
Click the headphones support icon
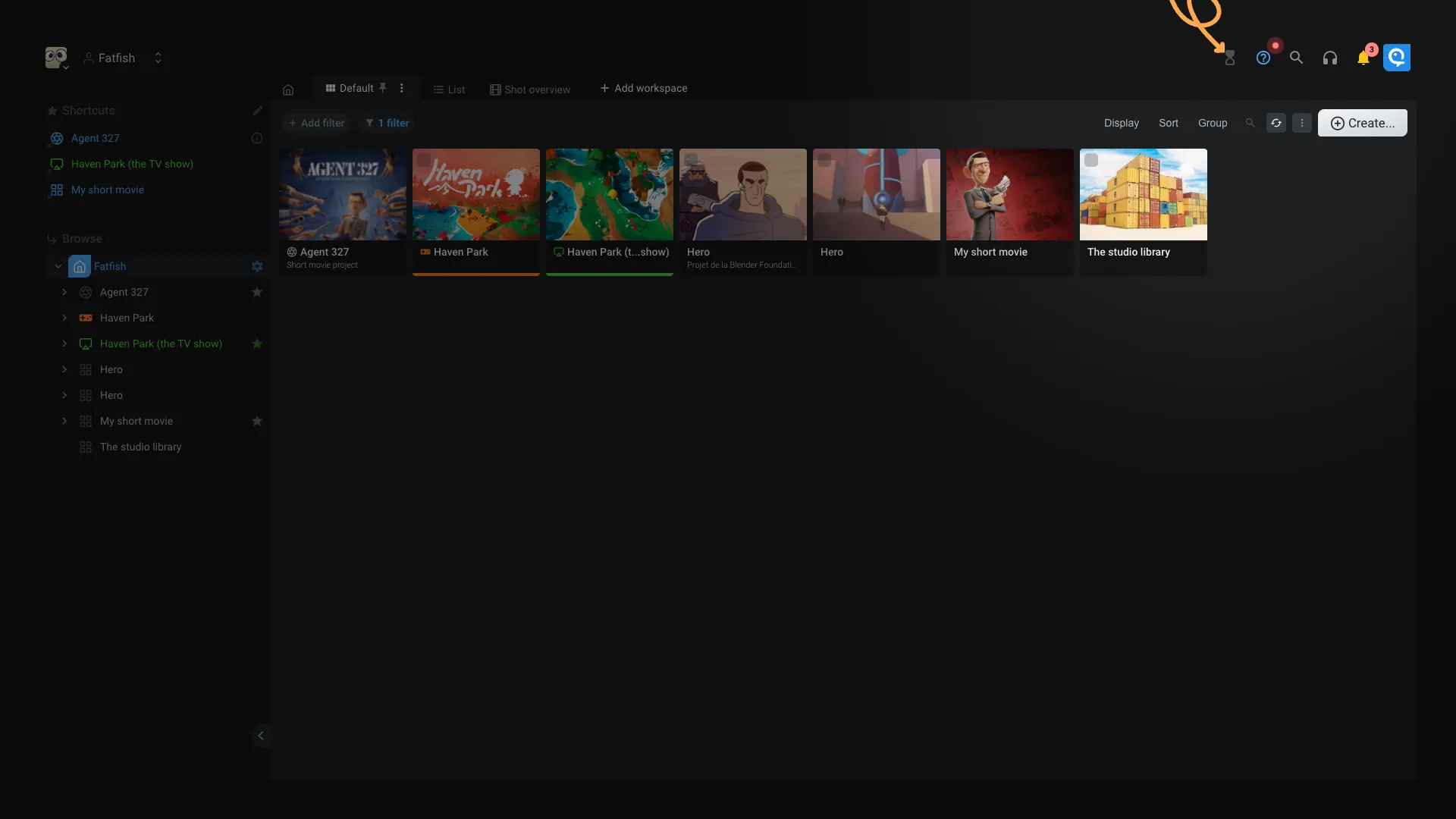pos(1329,58)
